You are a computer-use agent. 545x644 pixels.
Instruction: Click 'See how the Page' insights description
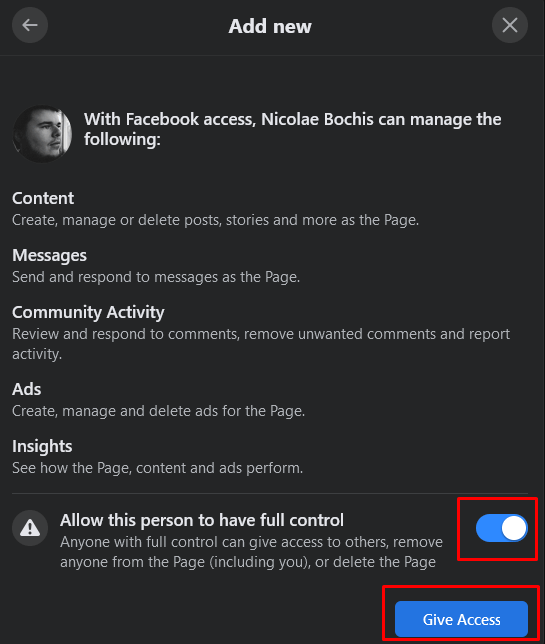point(157,468)
